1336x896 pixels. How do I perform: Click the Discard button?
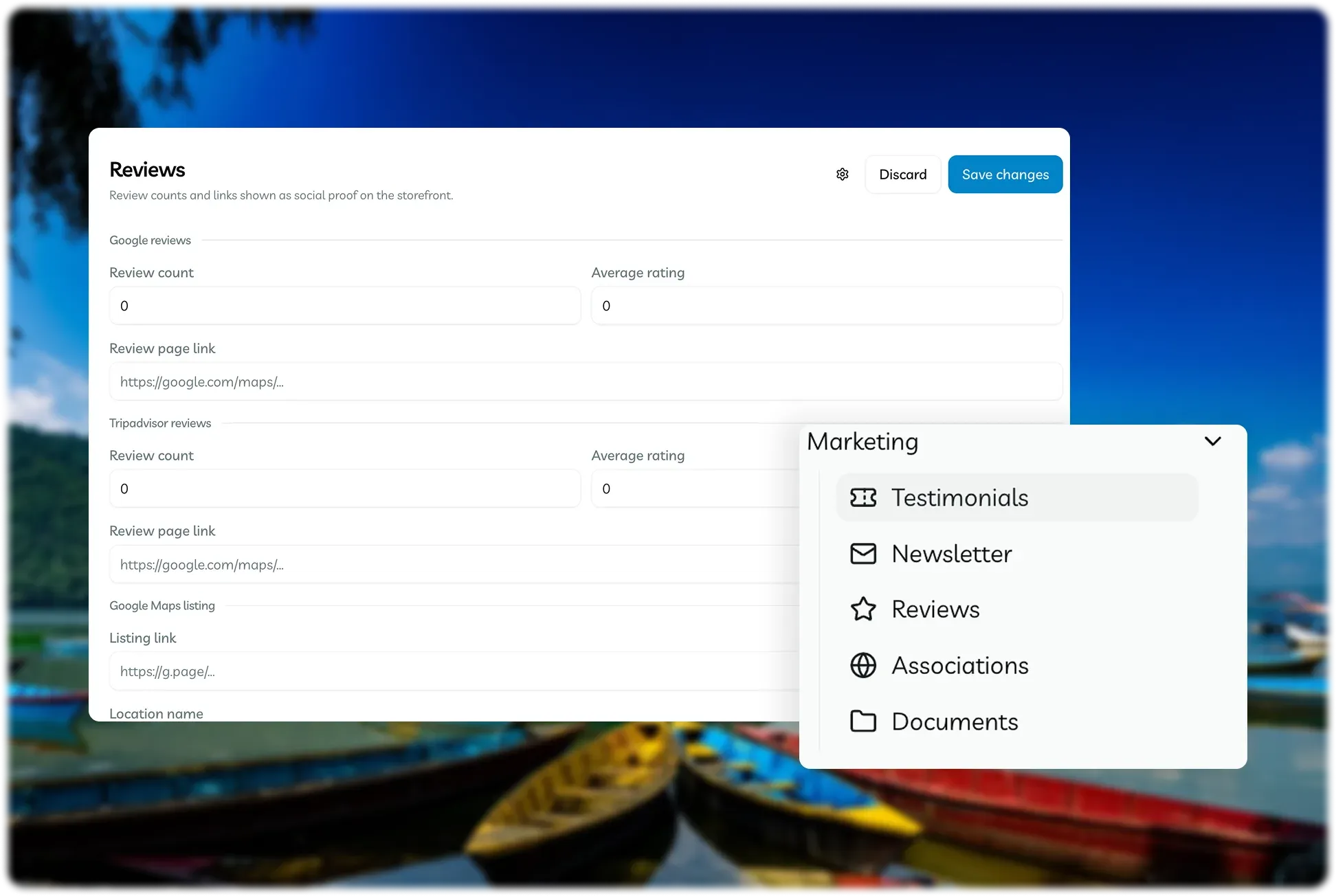pyautogui.click(x=902, y=175)
